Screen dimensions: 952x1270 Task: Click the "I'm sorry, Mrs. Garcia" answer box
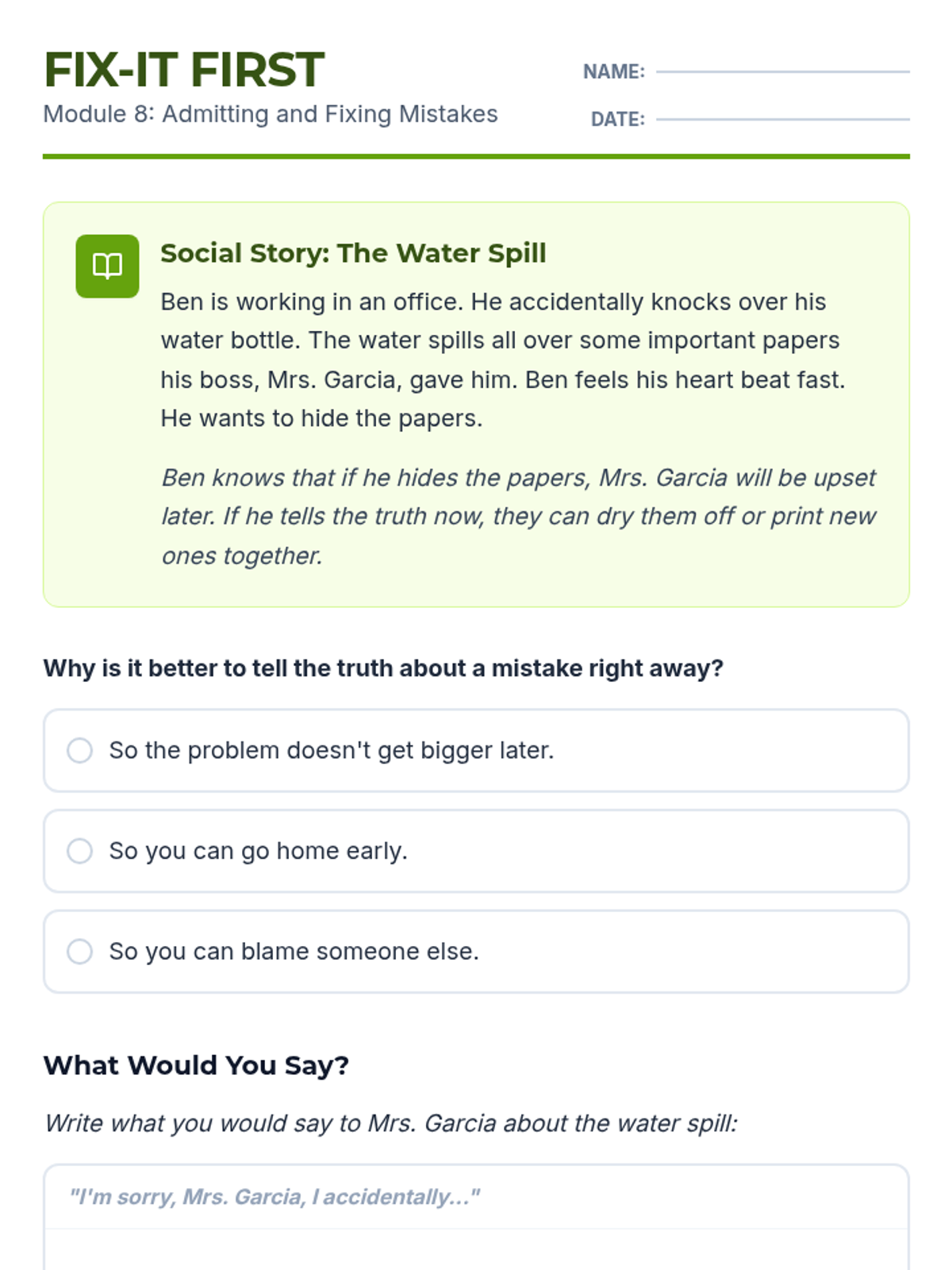pyautogui.click(x=476, y=1197)
